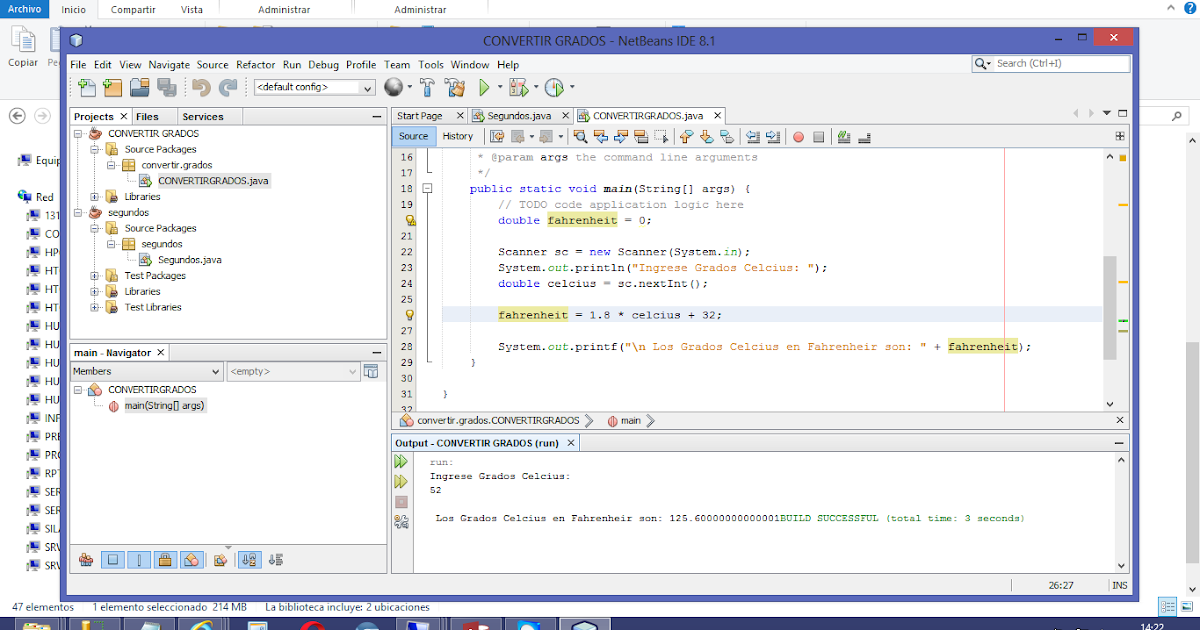Start macro recording with the red record icon
Screen dimensions: 1200x630
pos(798,136)
